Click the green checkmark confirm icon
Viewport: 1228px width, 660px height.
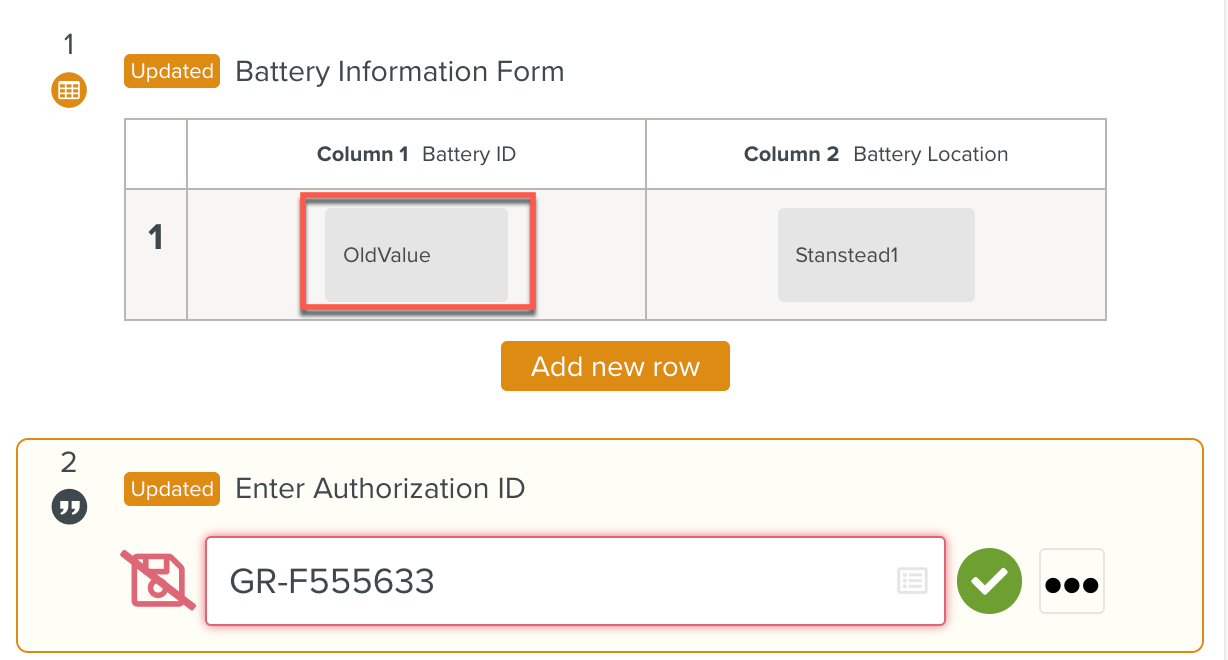[989, 581]
